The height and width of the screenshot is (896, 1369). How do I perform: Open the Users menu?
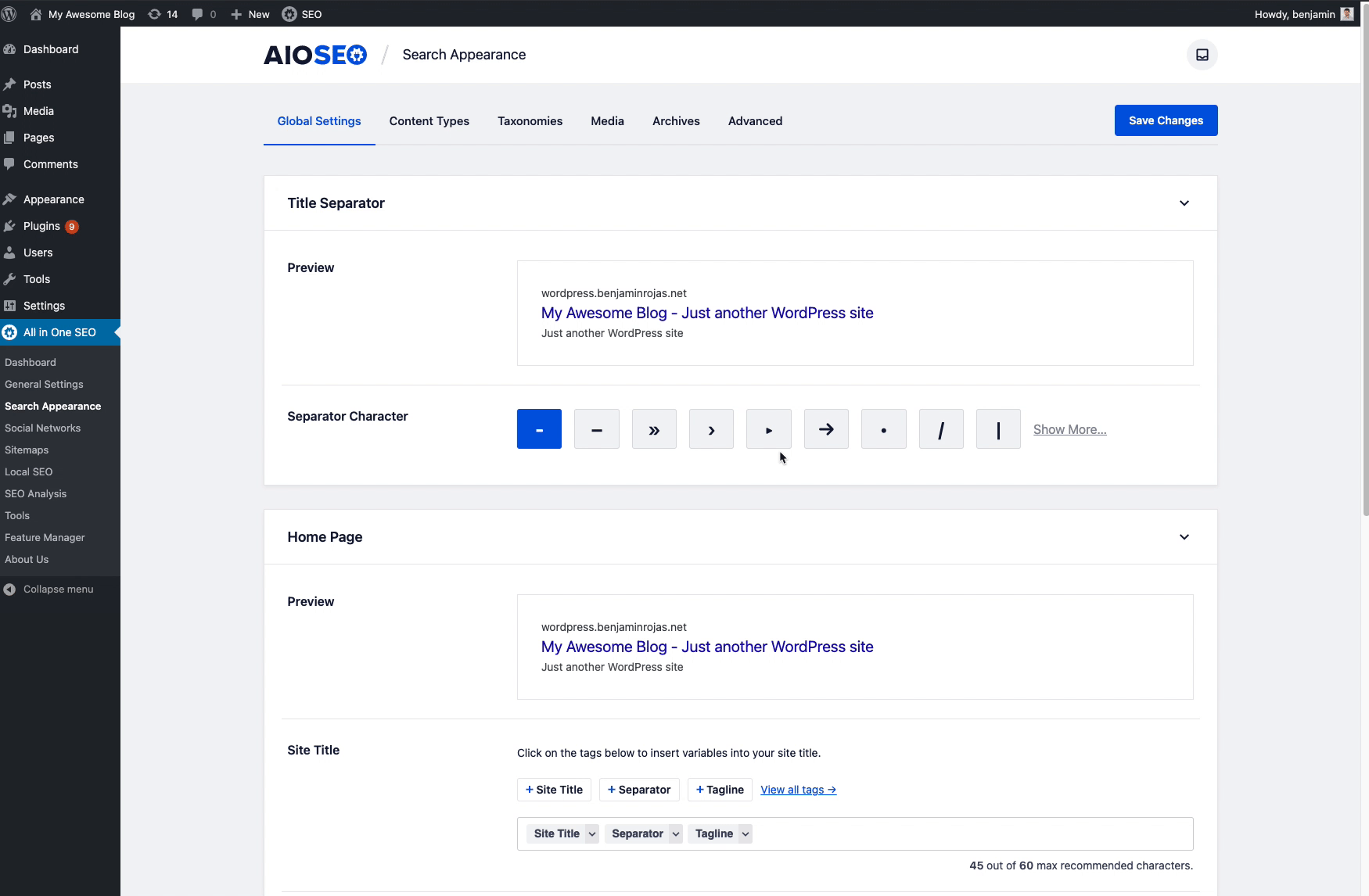38,253
